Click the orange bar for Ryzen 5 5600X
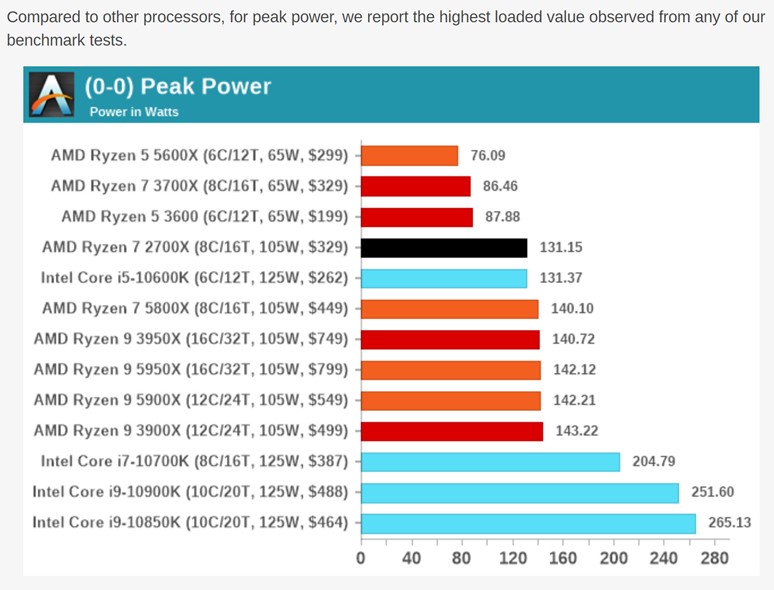The height and width of the screenshot is (590, 774). (409, 155)
